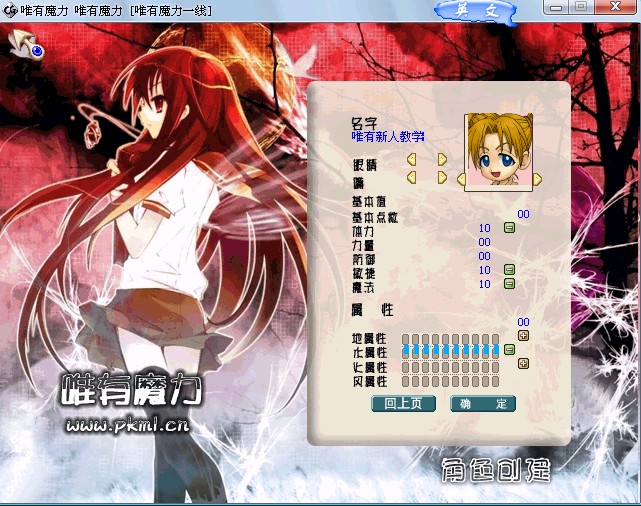The width and height of the screenshot is (641, 506).
Task: Select previous mouth style arrow
Action: [411, 177]
